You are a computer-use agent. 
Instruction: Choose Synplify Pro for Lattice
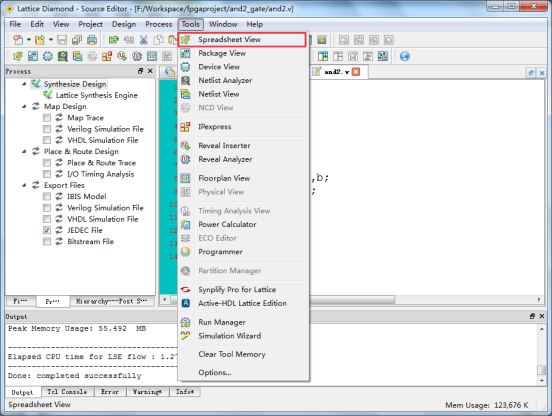243,289
